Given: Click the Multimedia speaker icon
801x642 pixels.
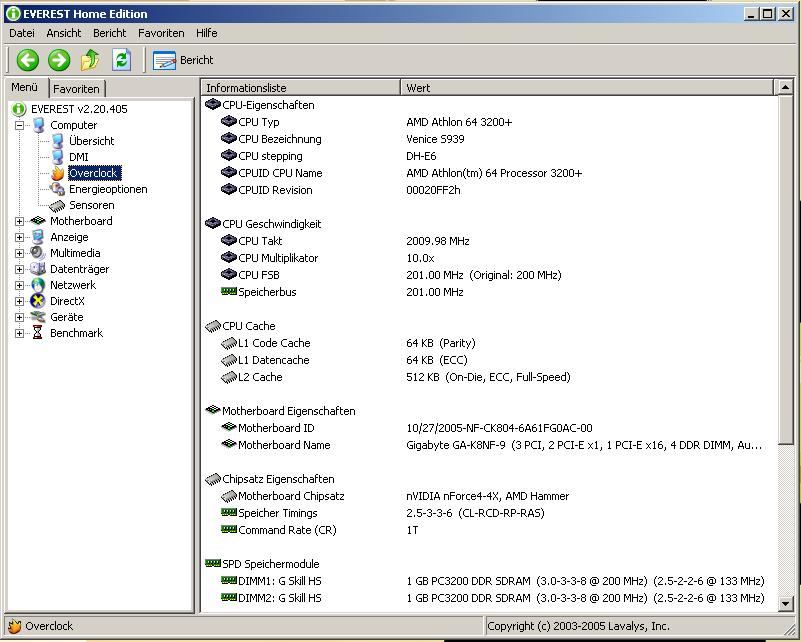Looking at the screenshot, I should click(x=38, y=253).
